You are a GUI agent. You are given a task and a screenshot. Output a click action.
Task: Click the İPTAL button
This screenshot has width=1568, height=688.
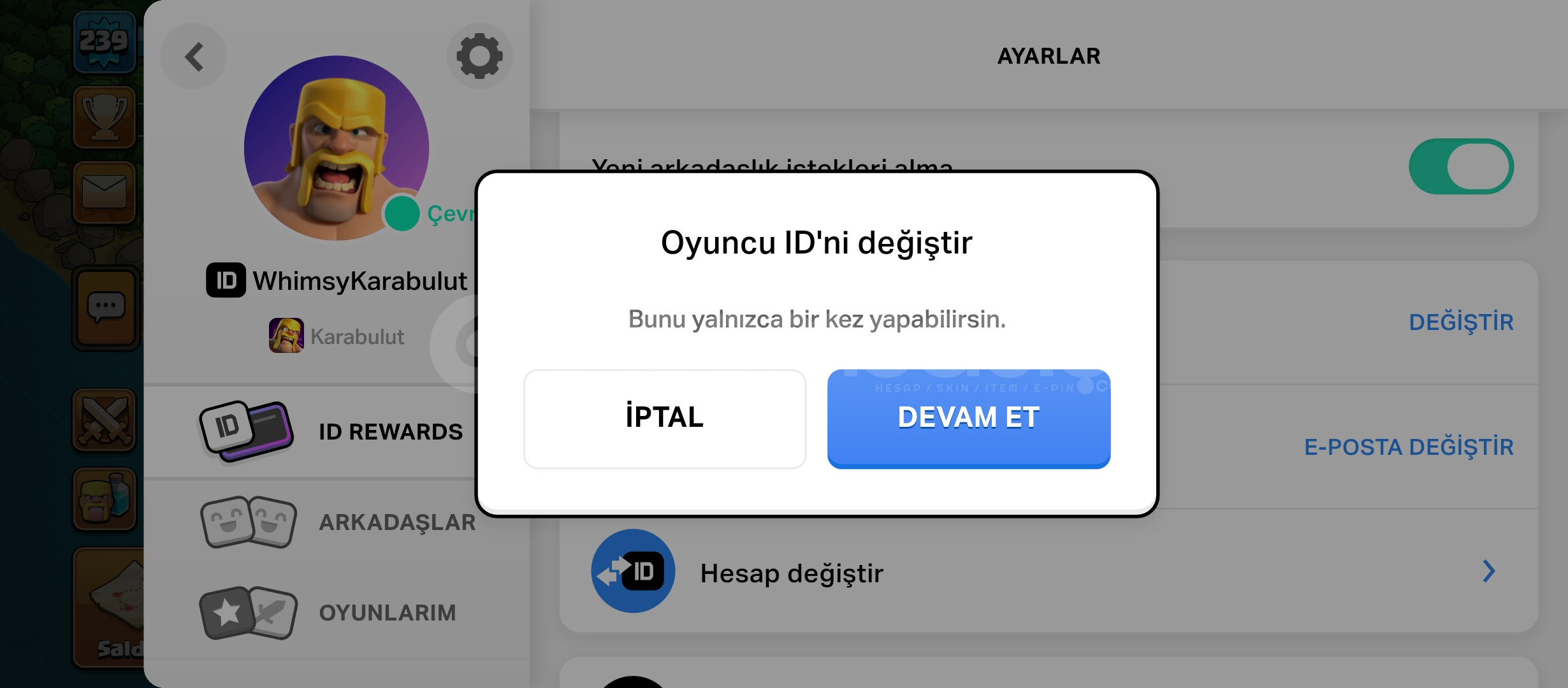665,419
